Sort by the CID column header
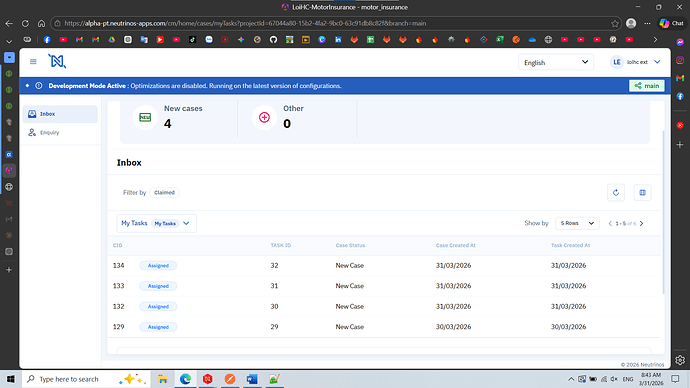 tap(117, 245)
